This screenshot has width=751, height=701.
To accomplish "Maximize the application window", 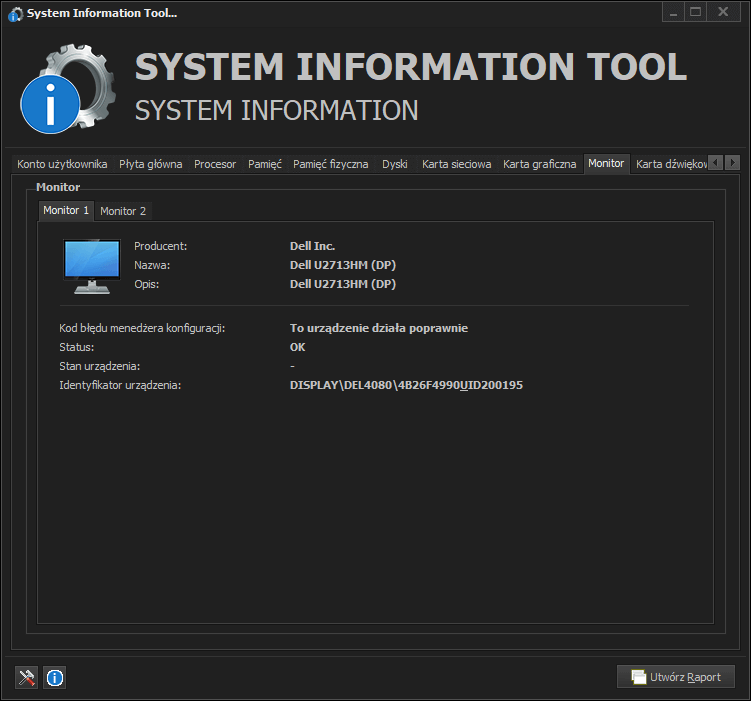I will coord(695,12).
